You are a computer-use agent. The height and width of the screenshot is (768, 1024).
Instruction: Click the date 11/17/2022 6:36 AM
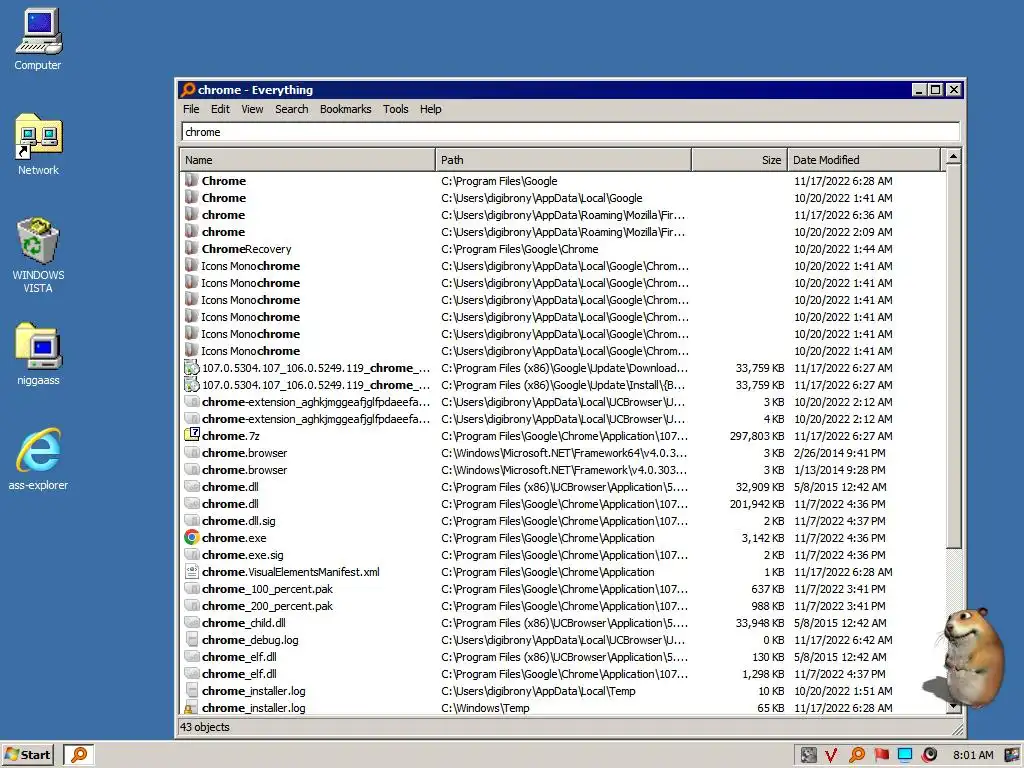tap(843, 215)
